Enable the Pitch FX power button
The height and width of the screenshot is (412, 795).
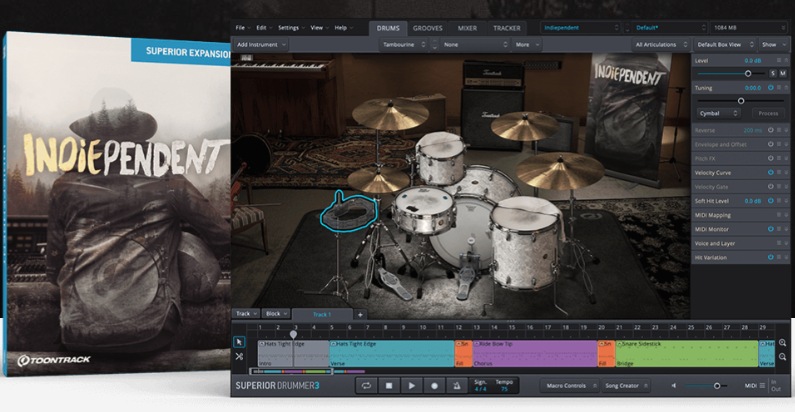coord(771,159)
